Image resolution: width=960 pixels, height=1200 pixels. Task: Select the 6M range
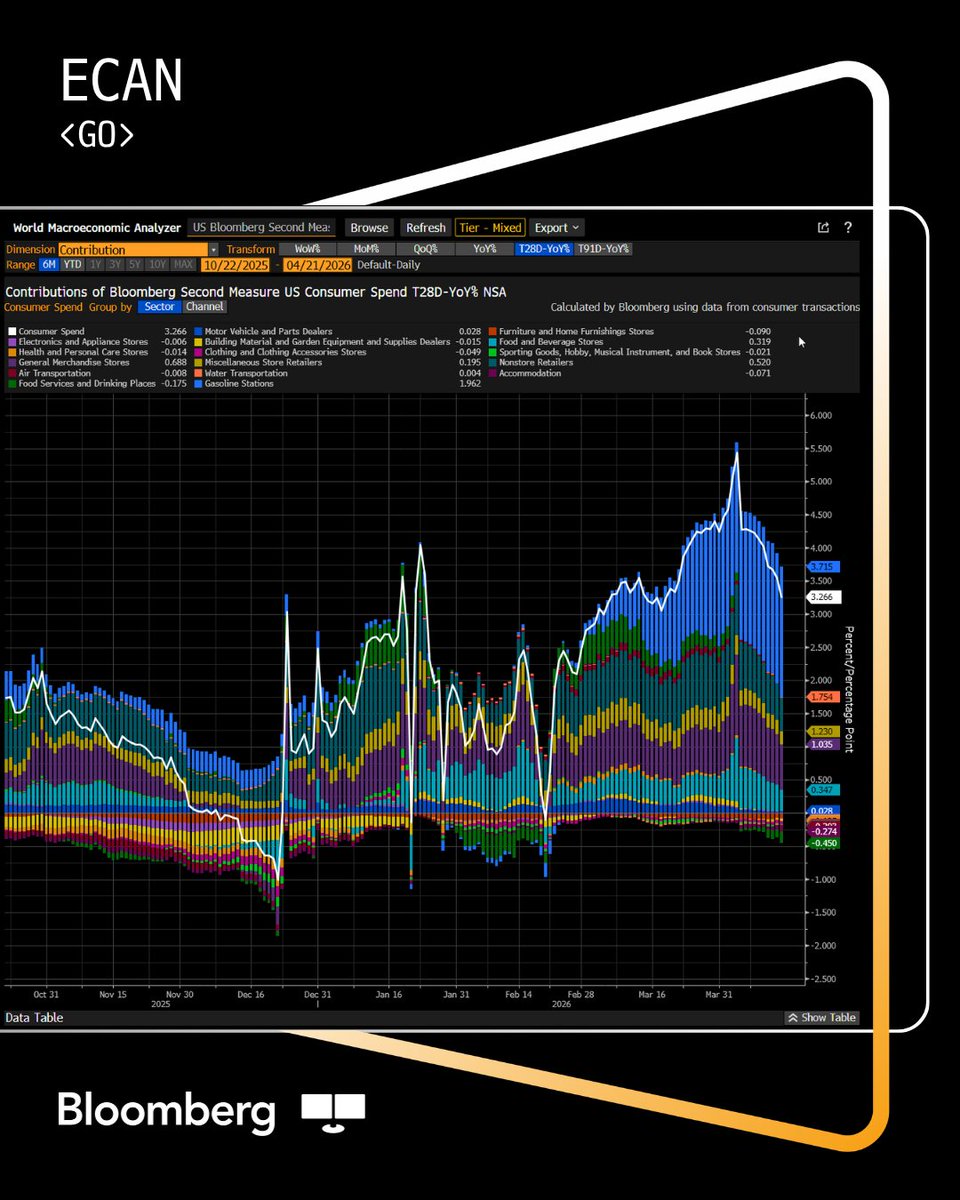coord(48,265)
